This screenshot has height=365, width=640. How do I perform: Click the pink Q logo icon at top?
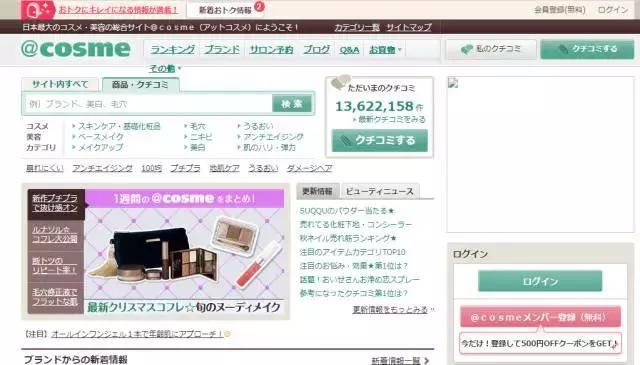coord(38,10)
